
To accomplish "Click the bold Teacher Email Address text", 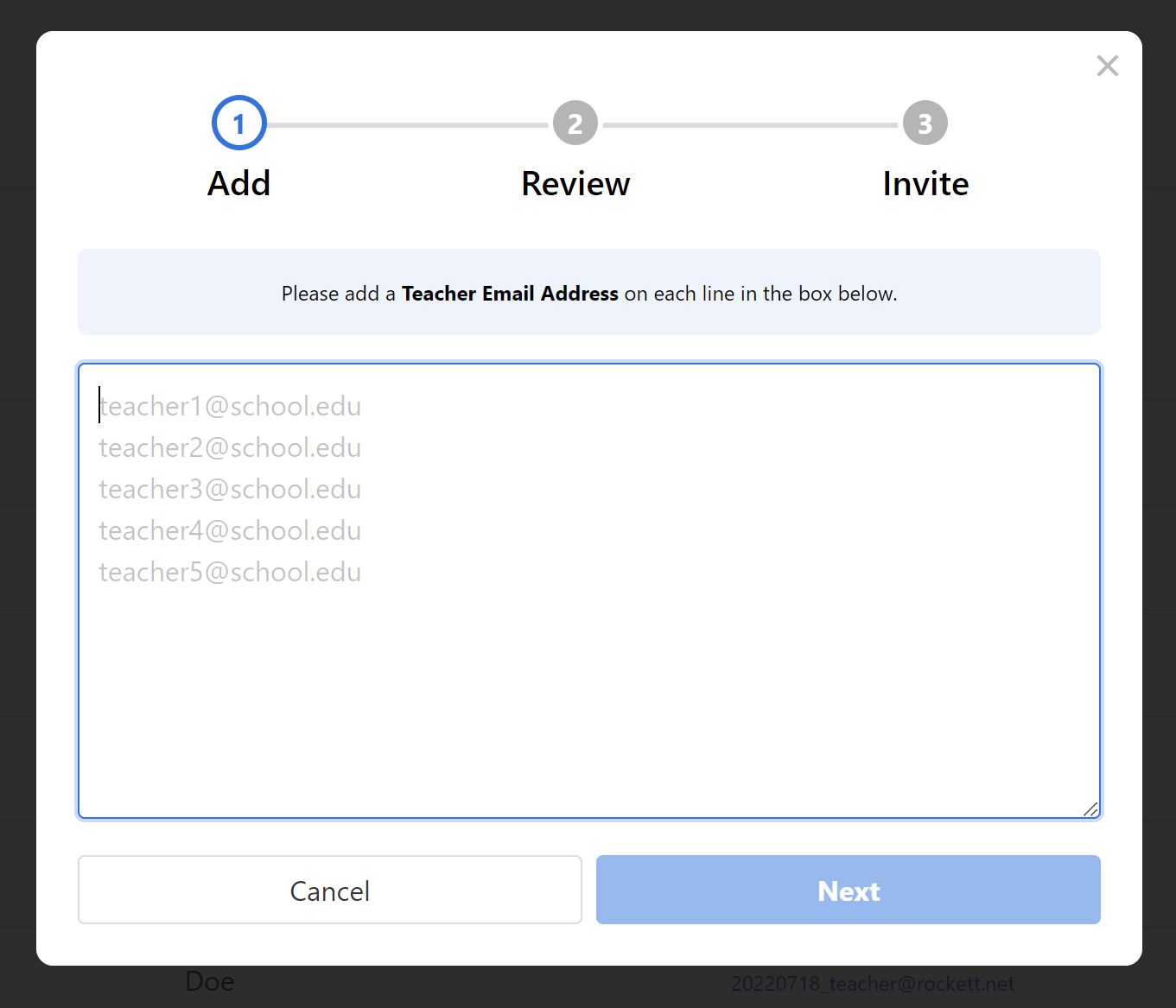I will pos(510,294).
